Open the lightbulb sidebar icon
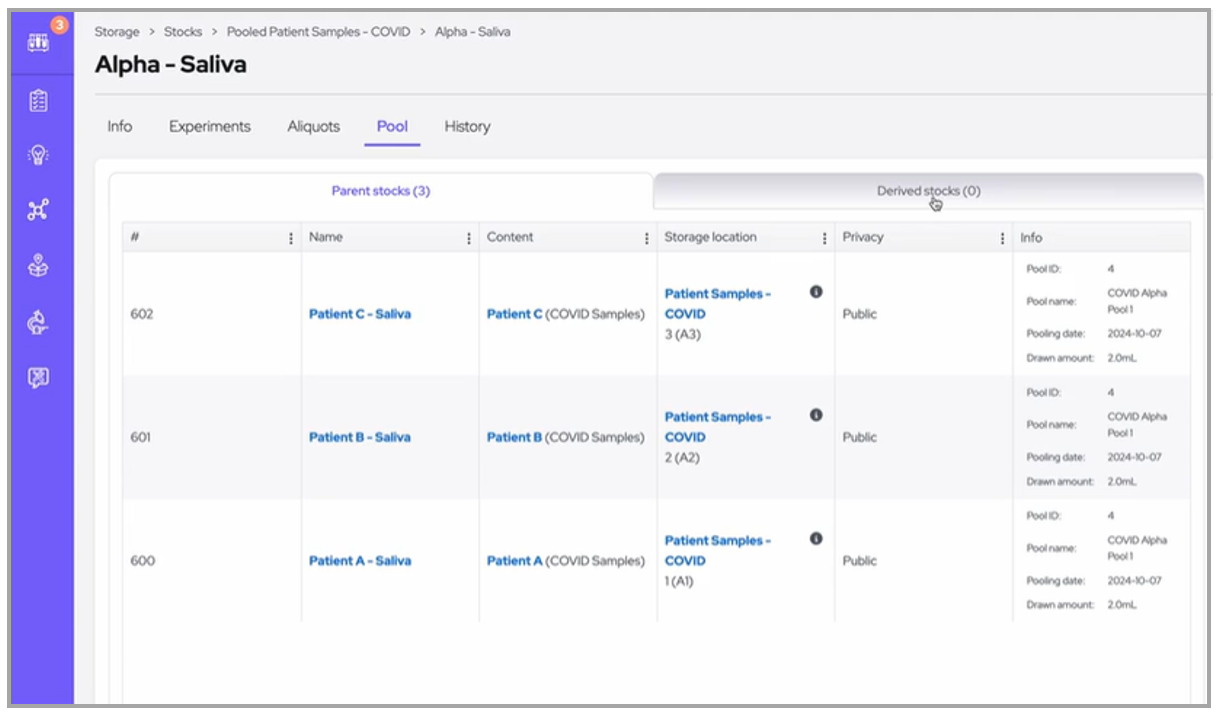This screenshot has height=712, width=1217. (38, 156)
